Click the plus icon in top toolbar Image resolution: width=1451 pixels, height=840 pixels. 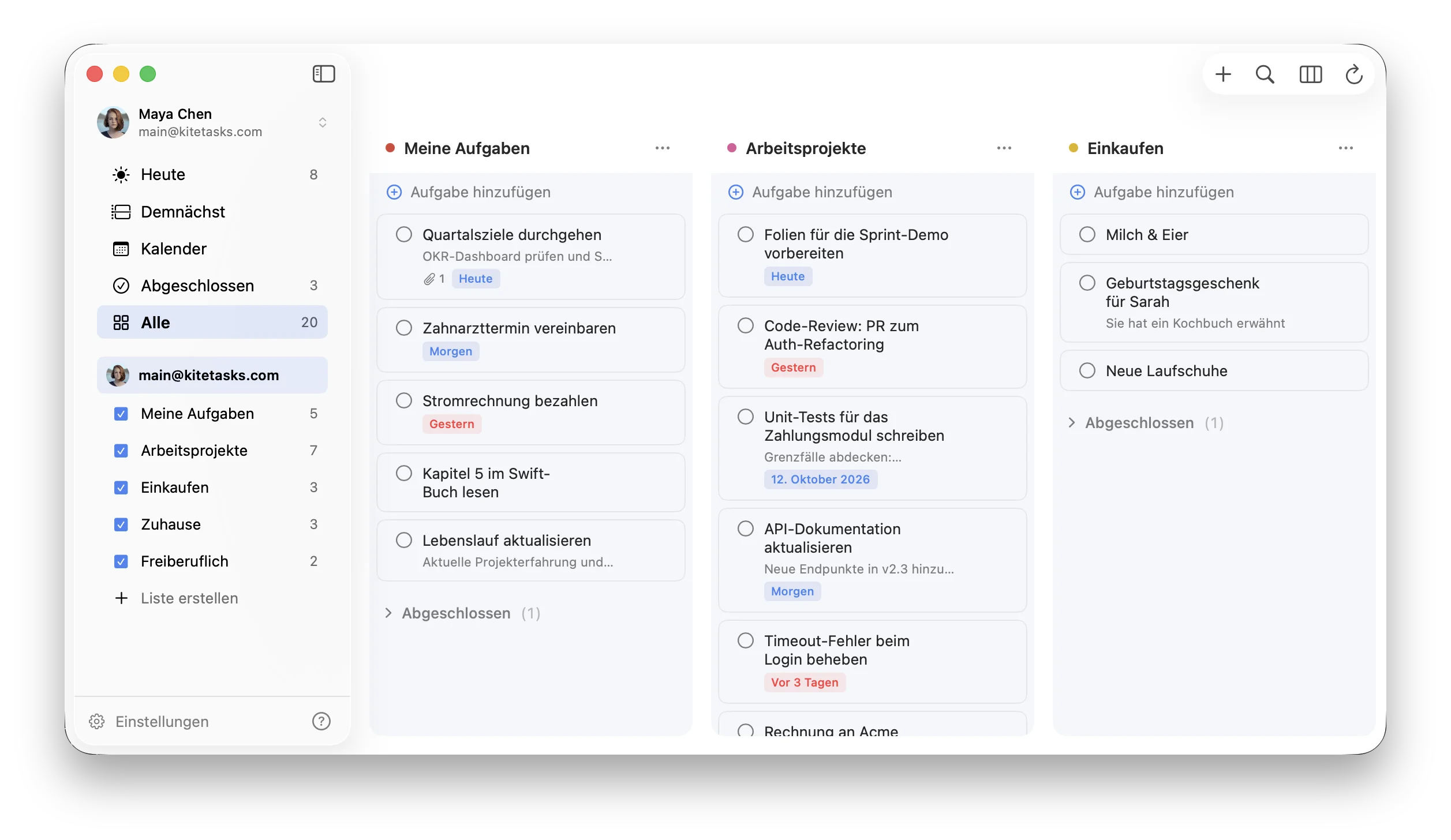[1223, 74]
